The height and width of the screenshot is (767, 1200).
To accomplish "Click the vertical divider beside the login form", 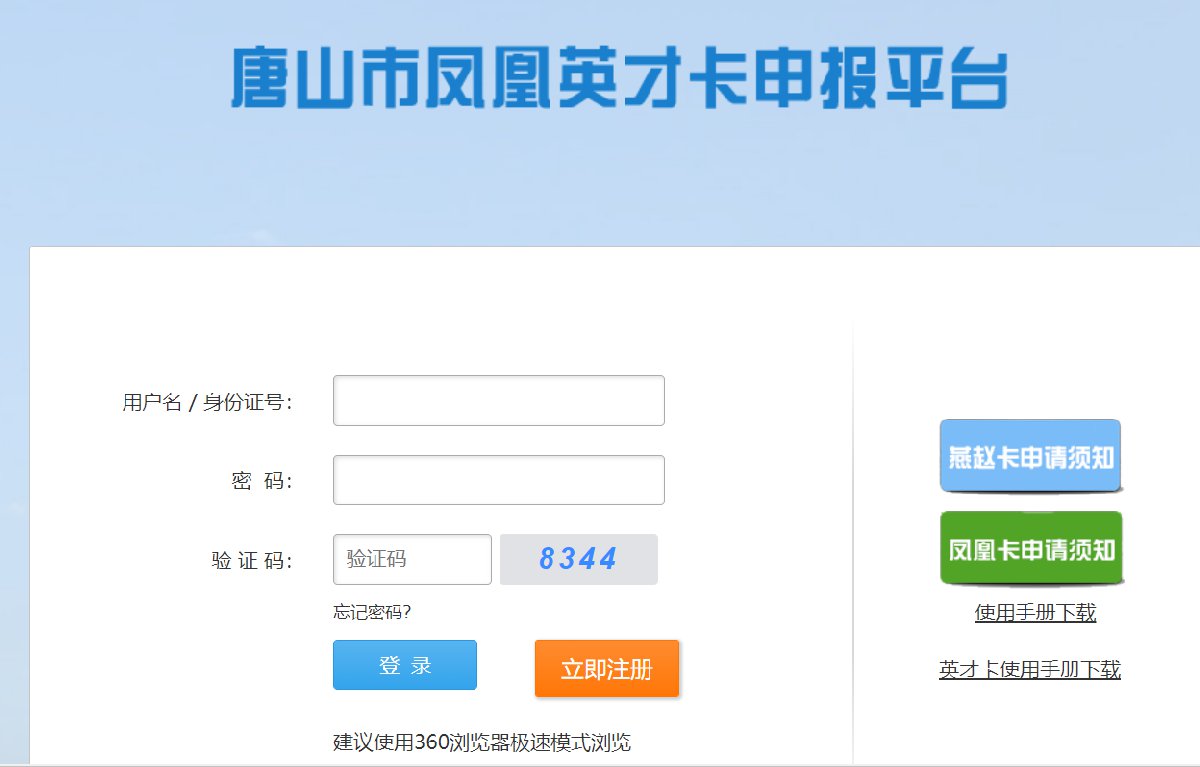I will pyautogui.click(x=853, y=540).
